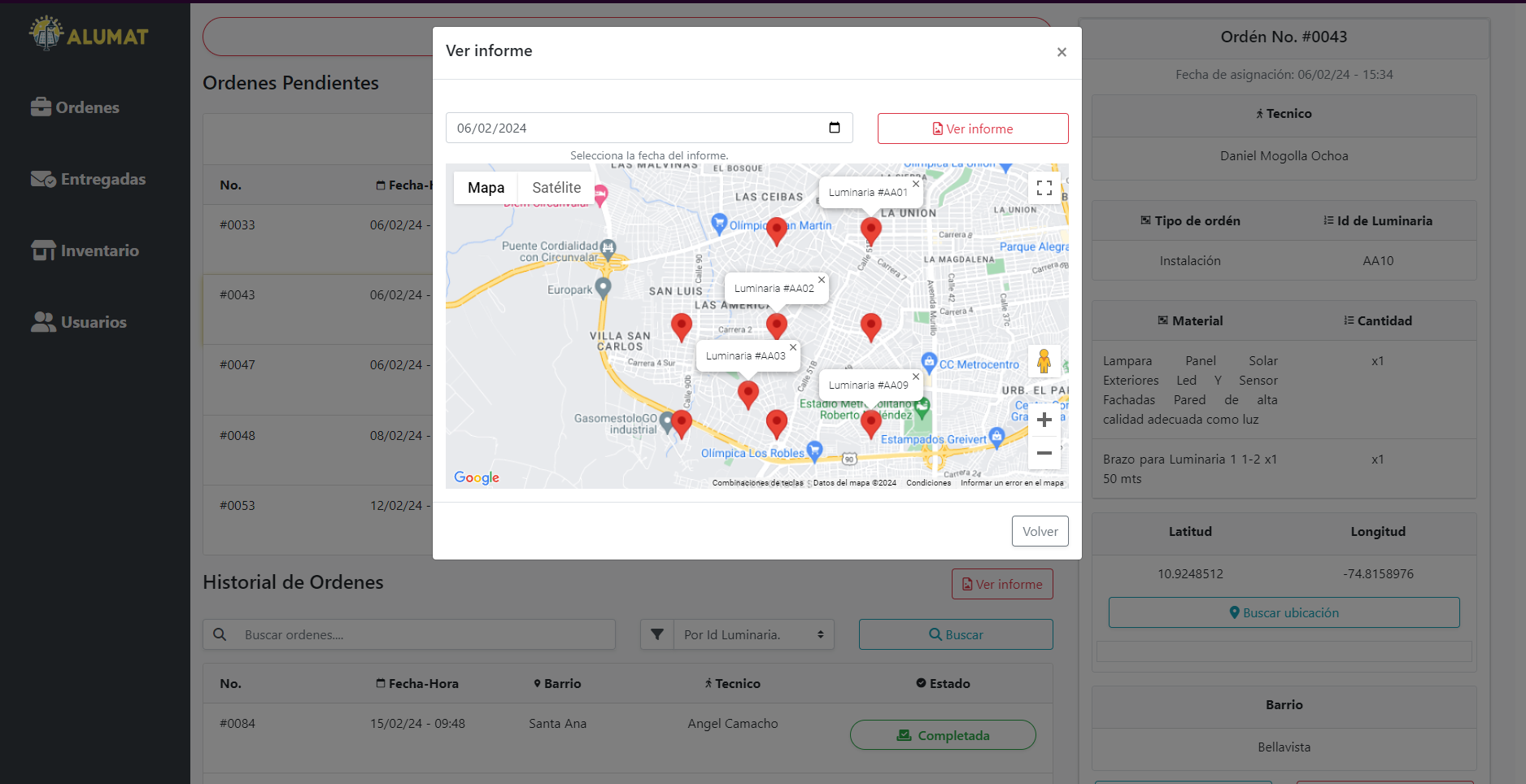The height and width of the screenshot is (784, 1526).
Task: Open the Usuarios sidebar section
Action: (78, 322)
